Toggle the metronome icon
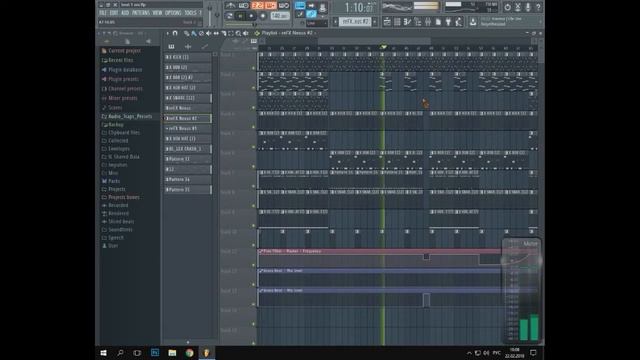This screenshot has width=640, height=360. [231, 5]
